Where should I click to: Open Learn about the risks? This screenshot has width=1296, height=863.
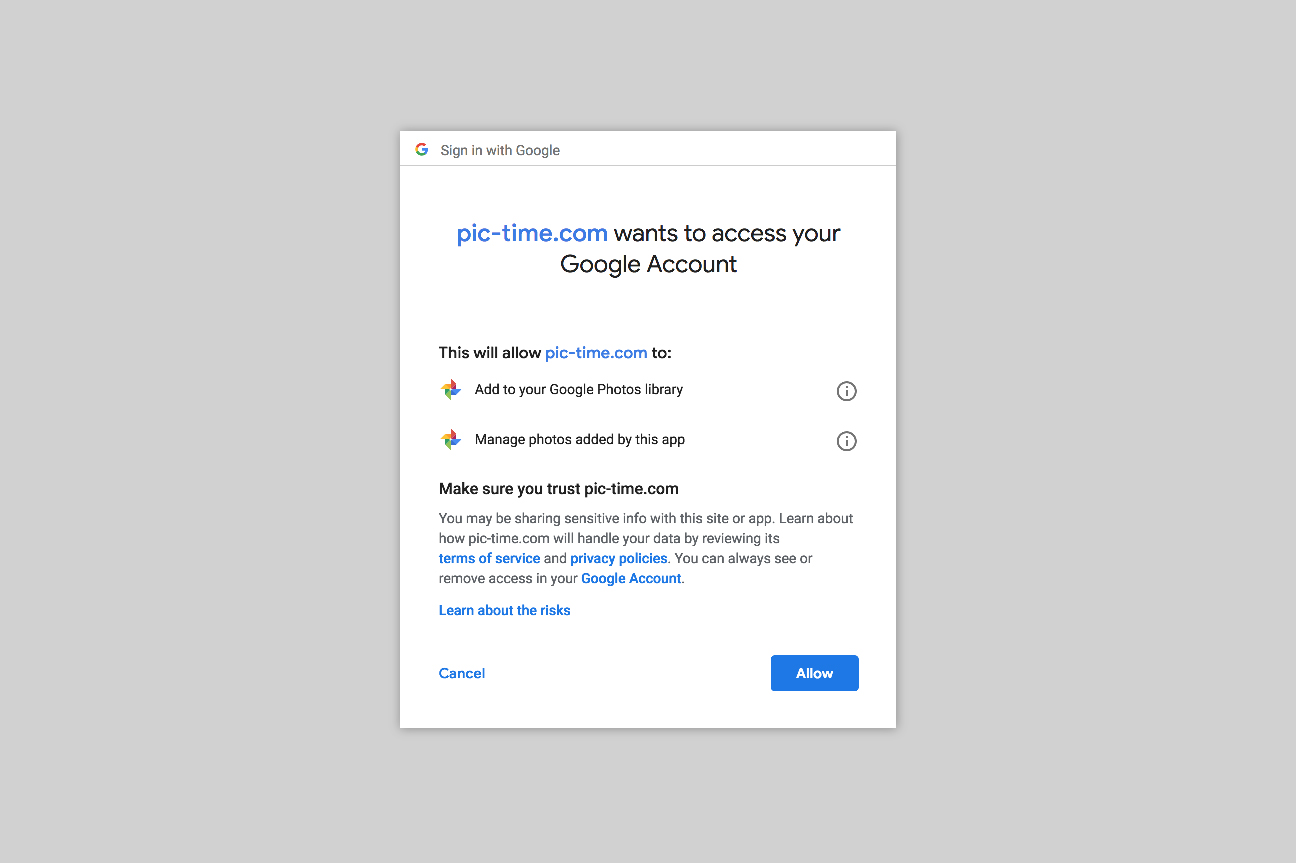point(504,610)
